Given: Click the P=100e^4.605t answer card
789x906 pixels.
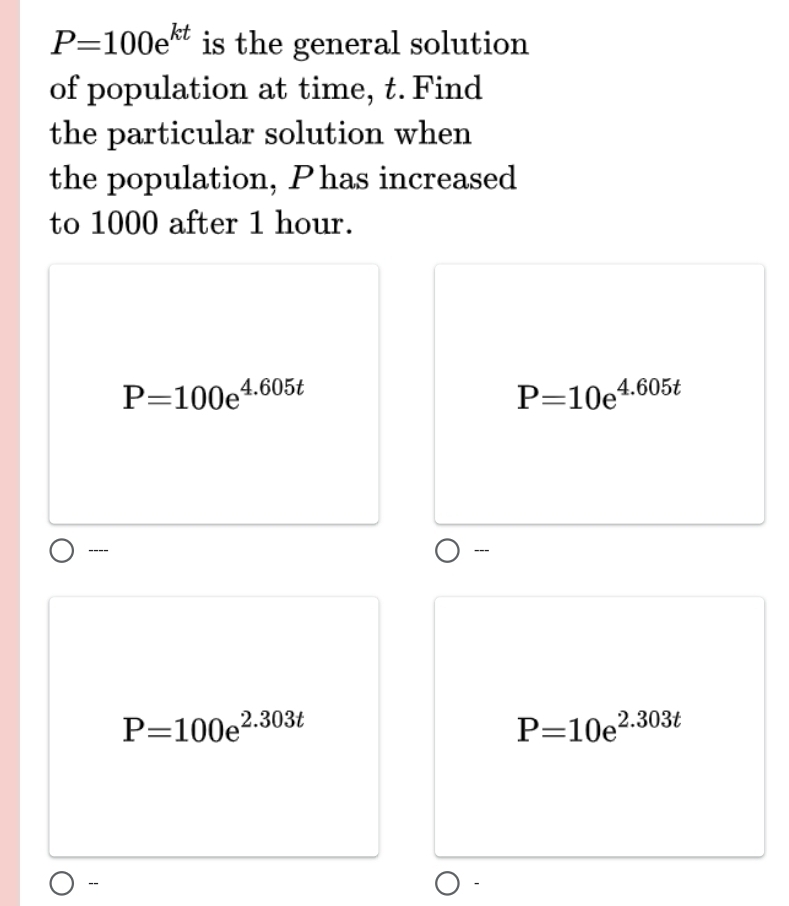Looking at the screenshot, I should pos(214,393).
